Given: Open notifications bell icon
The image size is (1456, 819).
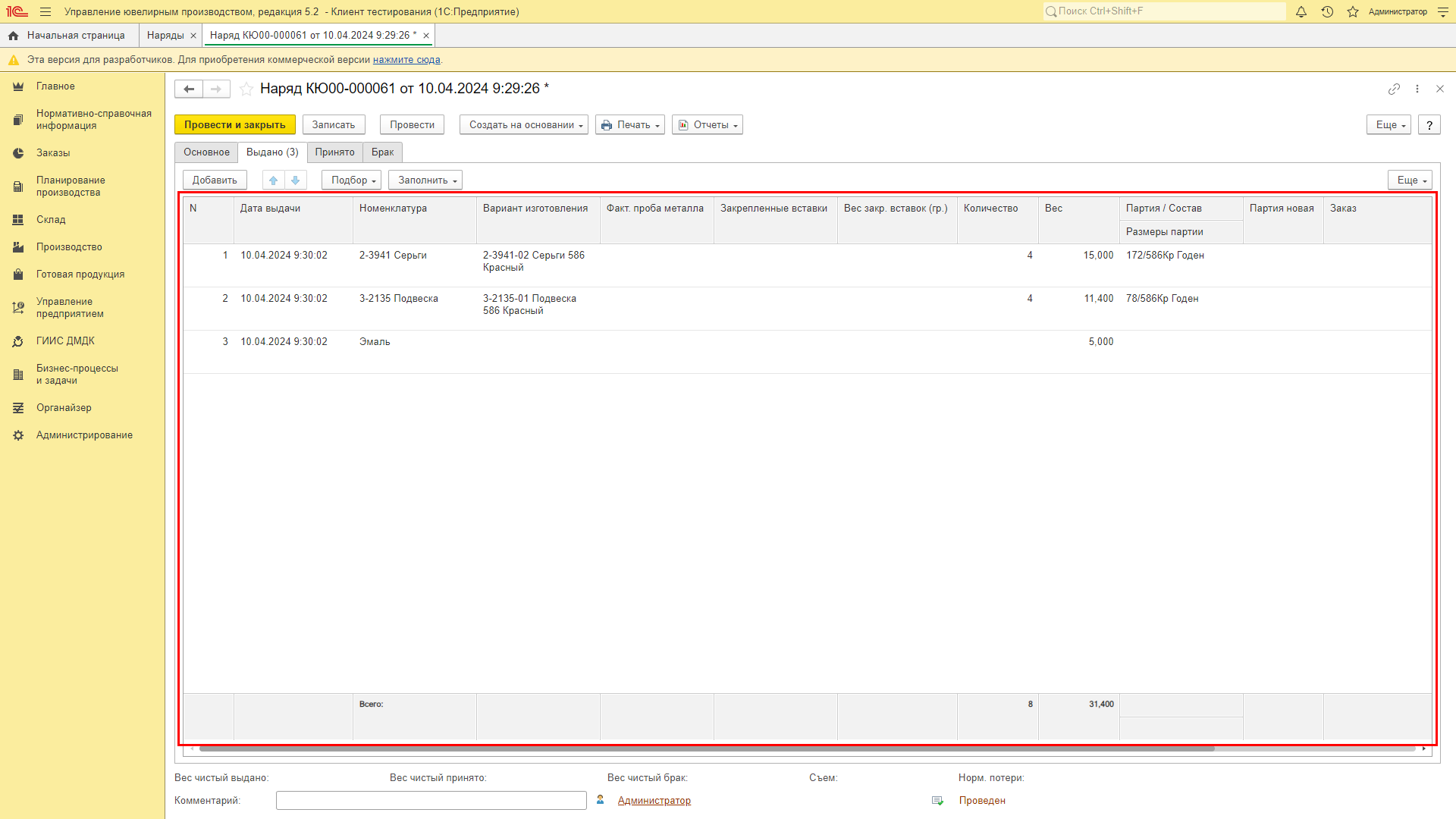Looking at the screenshot, I should tap(1301, 12).
